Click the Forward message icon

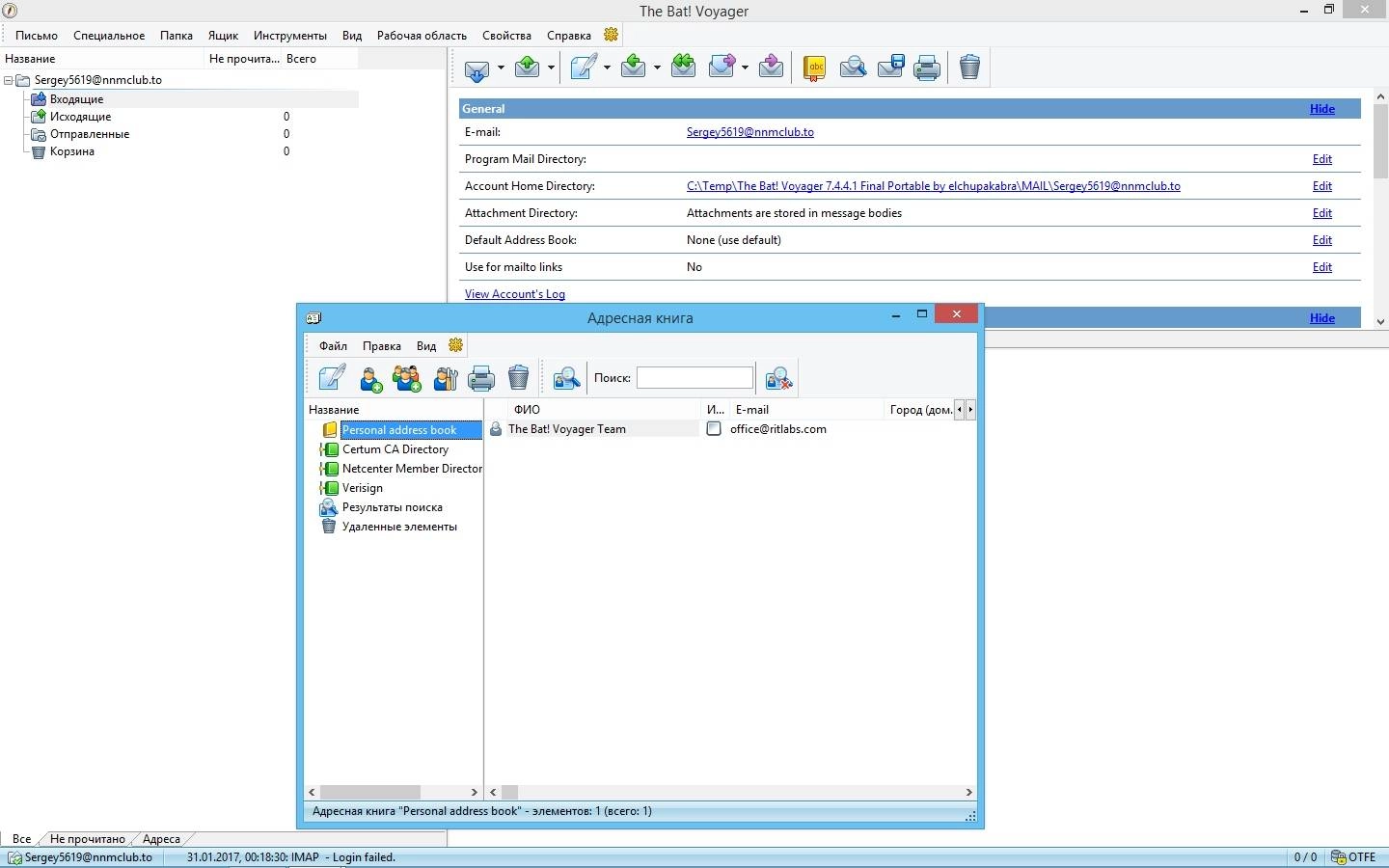(x=722, y=67)
